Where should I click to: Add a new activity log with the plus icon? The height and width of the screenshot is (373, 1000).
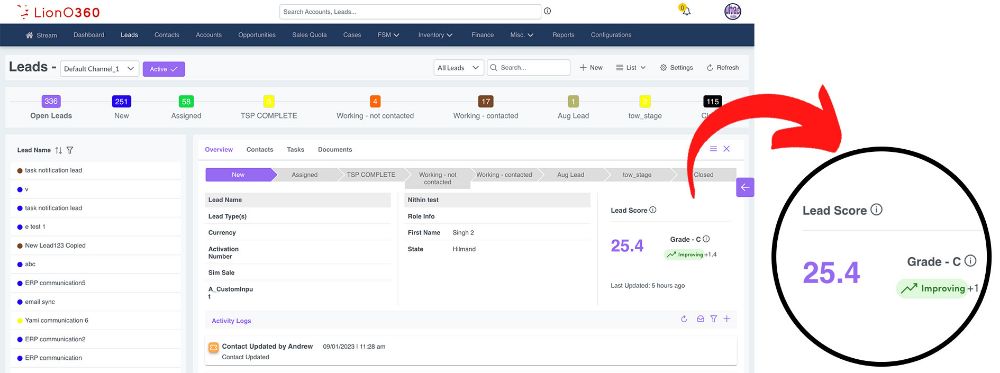(726, 319)
